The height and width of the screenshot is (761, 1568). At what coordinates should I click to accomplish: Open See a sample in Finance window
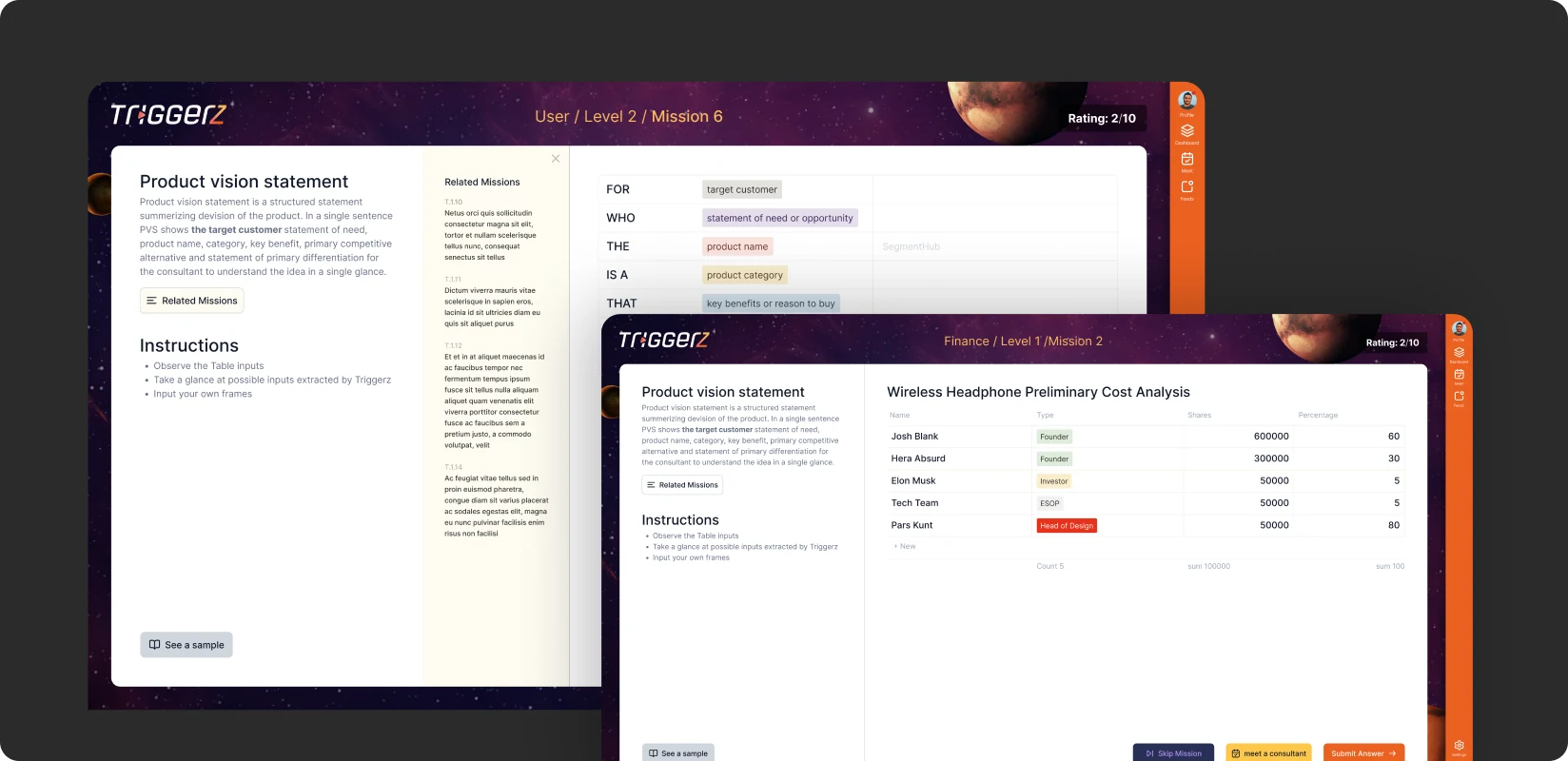678,753
